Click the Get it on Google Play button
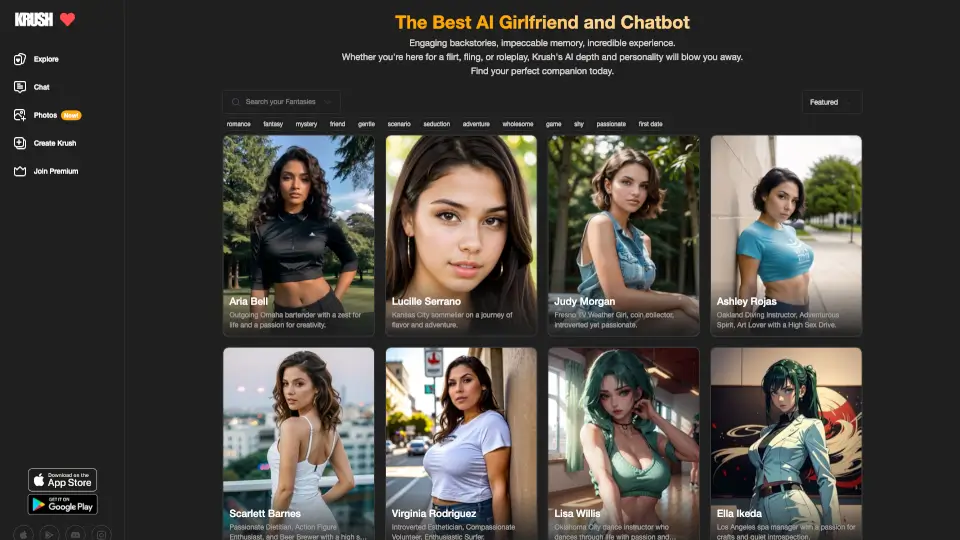 [x=62, y=504]
